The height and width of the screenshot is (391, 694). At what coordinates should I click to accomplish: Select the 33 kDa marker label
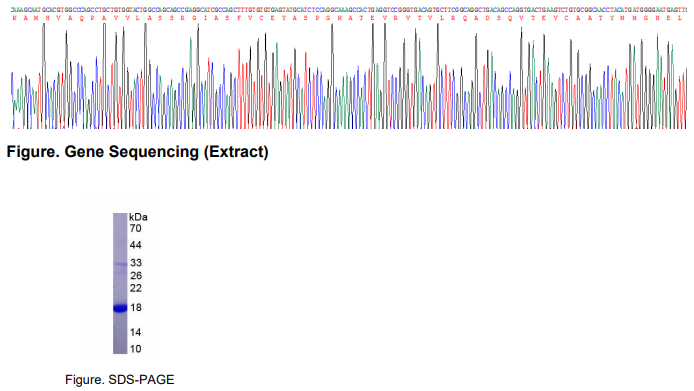coord(136,263)
